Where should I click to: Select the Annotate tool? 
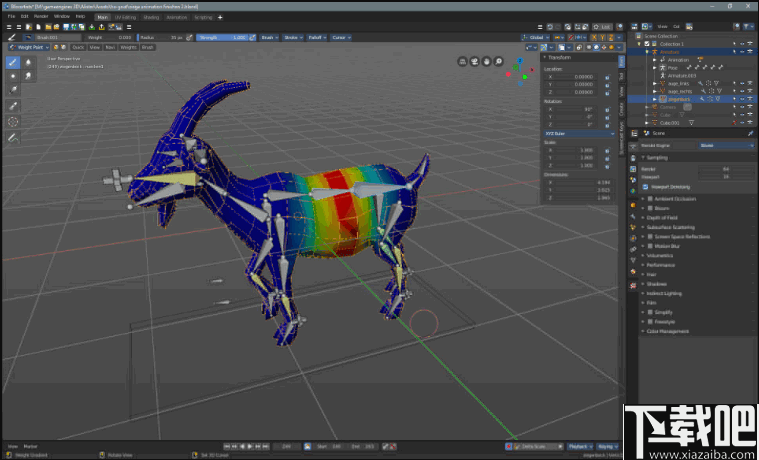pos(13,138)
